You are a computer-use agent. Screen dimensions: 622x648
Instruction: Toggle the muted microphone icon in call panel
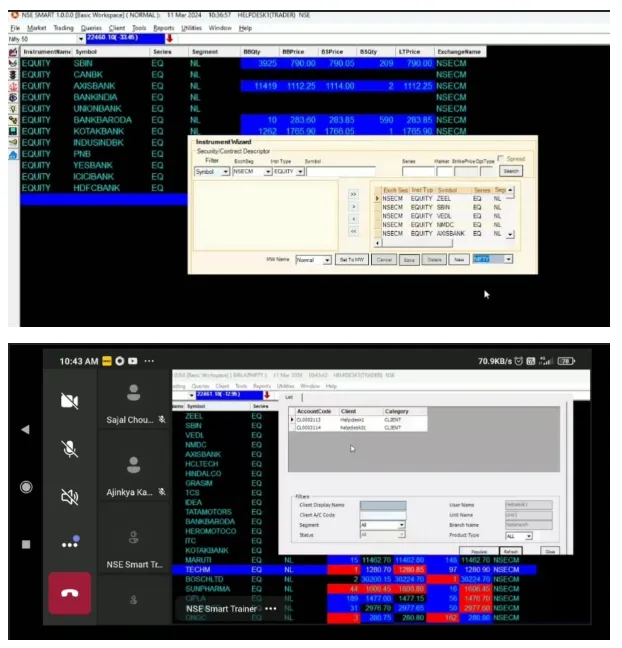(69, 449)
